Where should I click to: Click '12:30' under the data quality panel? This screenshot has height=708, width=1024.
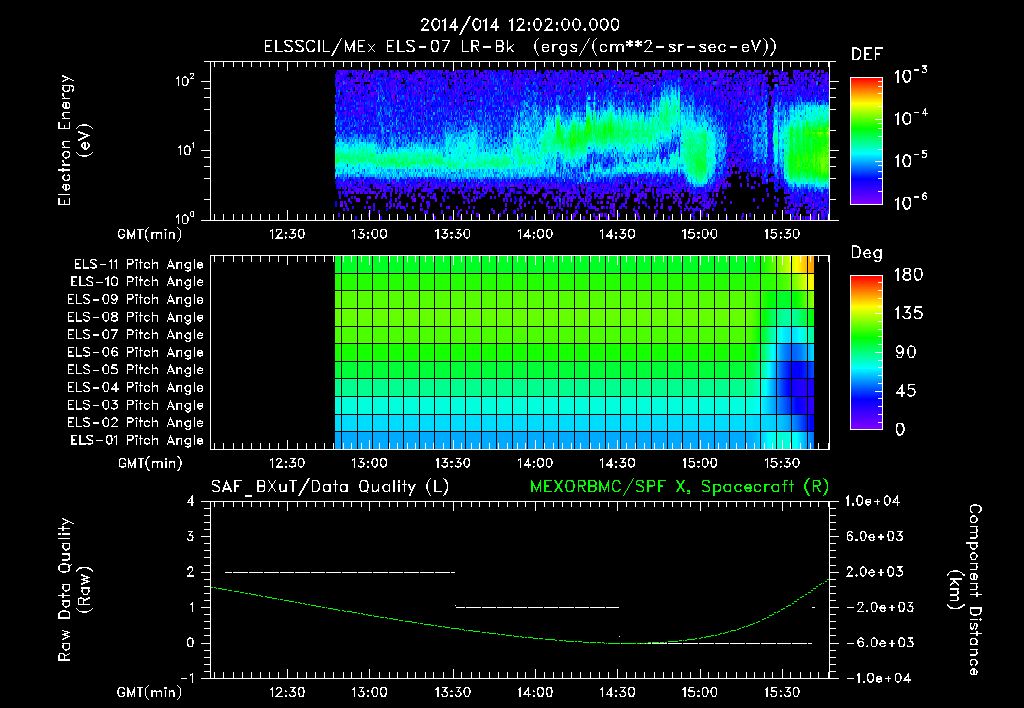[287, 693]
